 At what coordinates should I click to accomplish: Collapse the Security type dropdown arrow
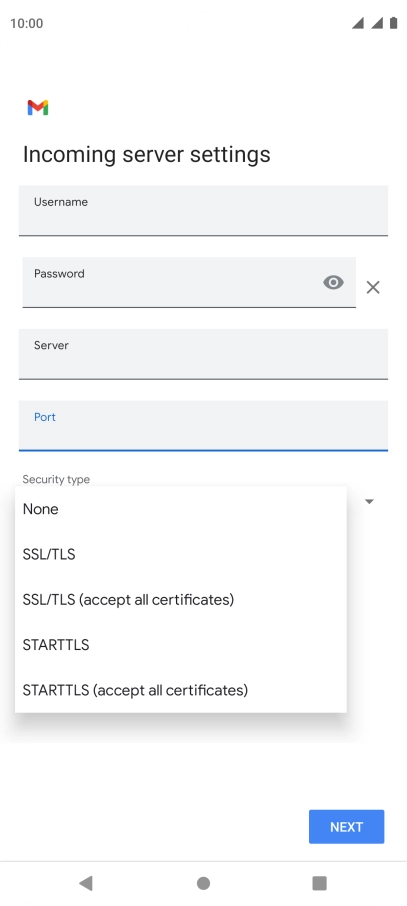(369, 502)
